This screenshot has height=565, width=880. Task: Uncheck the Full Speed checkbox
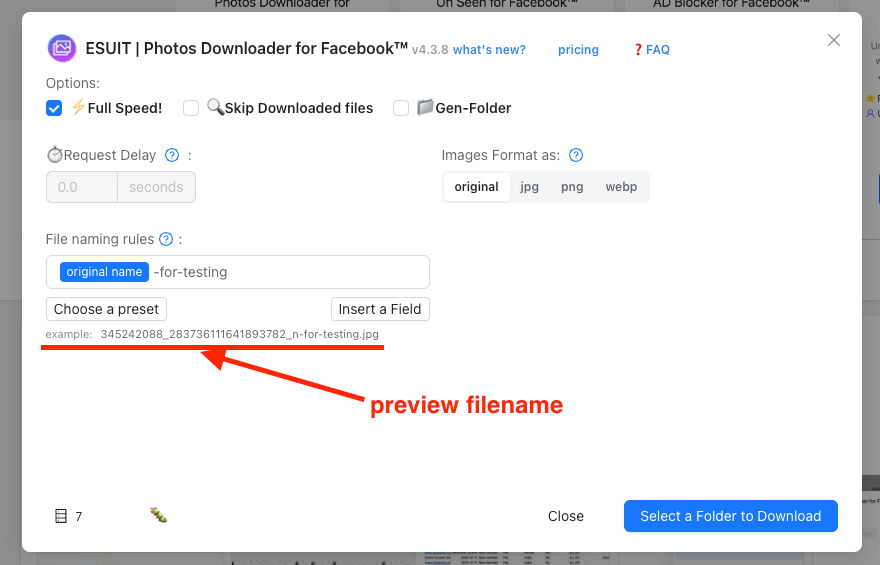click(x=54, y=108)
